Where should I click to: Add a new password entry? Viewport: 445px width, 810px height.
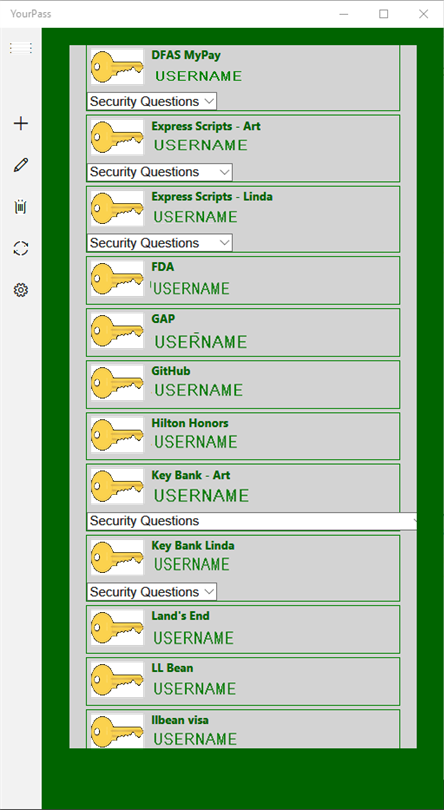21,123
